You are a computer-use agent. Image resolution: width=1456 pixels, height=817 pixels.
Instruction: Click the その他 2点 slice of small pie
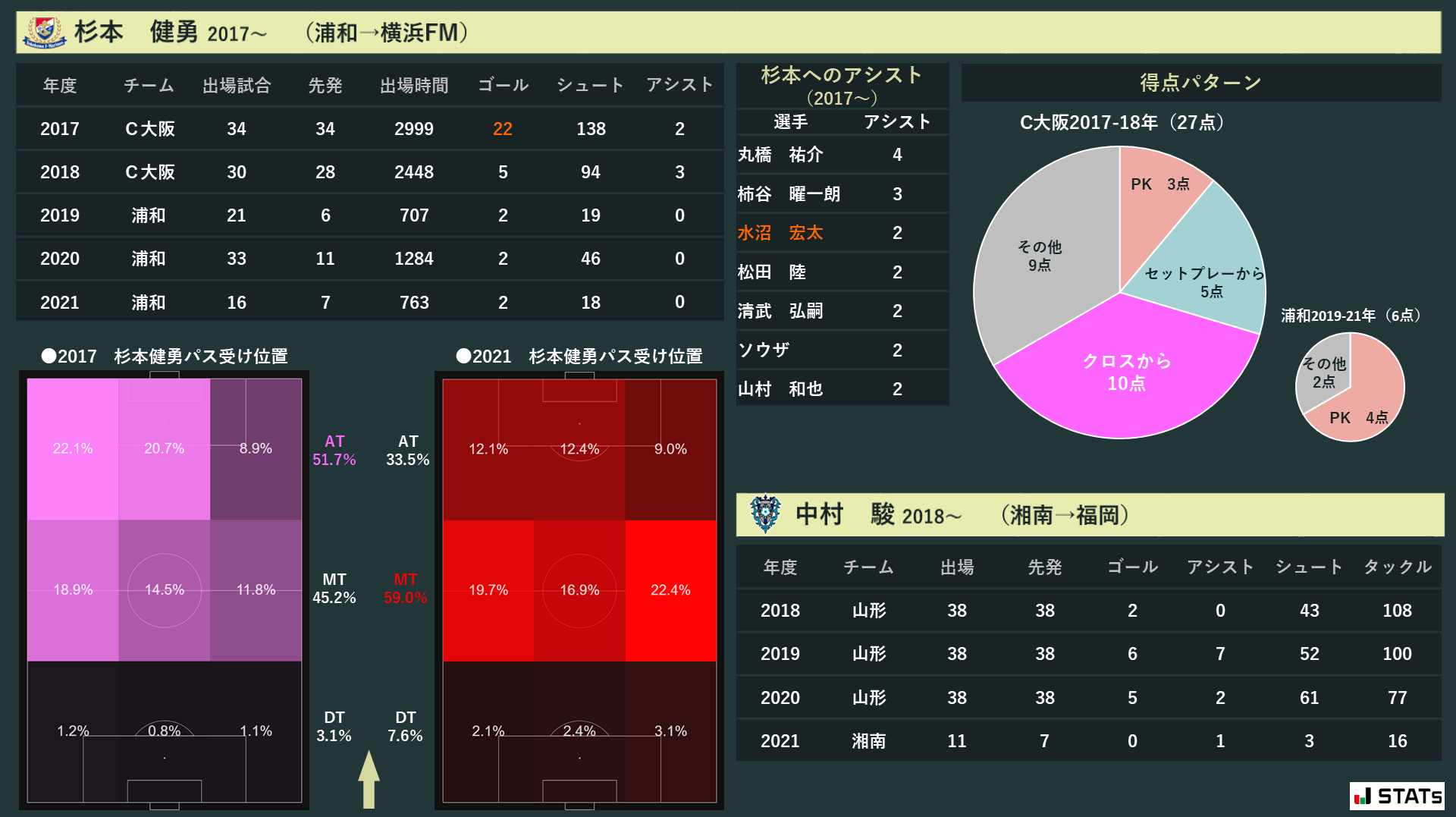pyautogui.click(x=1324, y=372)
